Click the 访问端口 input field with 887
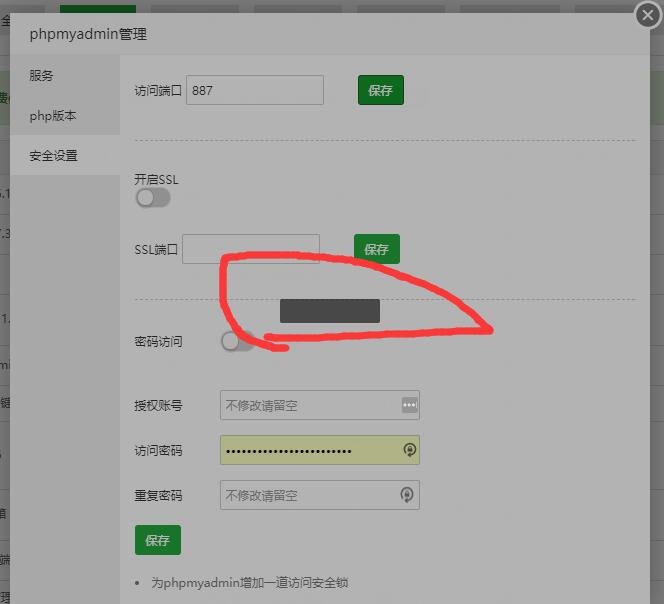664x604 pixels. pos(255,90)
